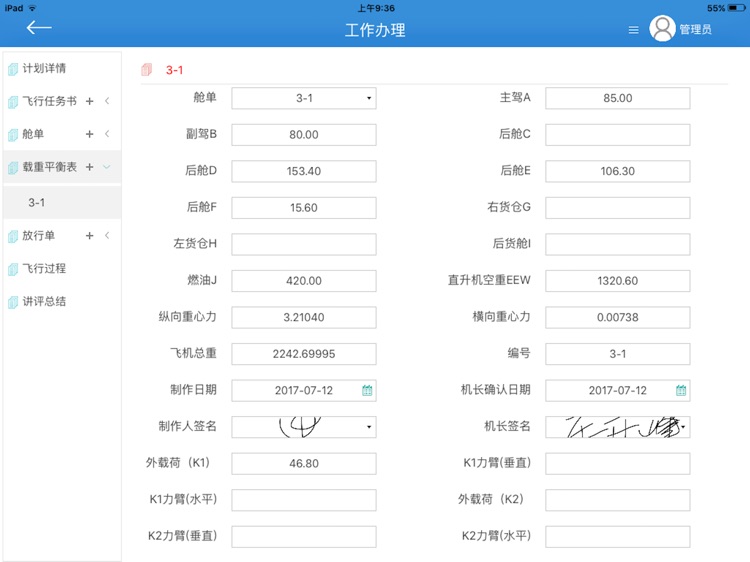750x562 pixels.
Task: Click the 载重平衡表 document icon
Action: (13, 168)
